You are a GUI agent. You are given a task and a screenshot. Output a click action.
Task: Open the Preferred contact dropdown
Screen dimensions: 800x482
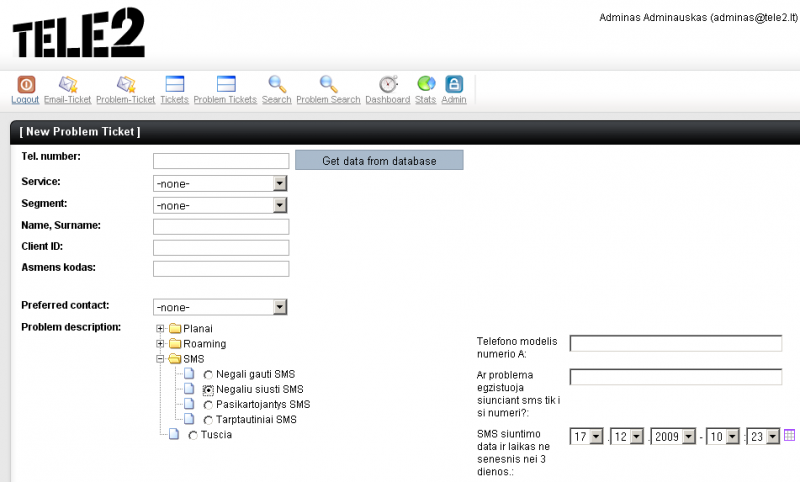point(220,307)
